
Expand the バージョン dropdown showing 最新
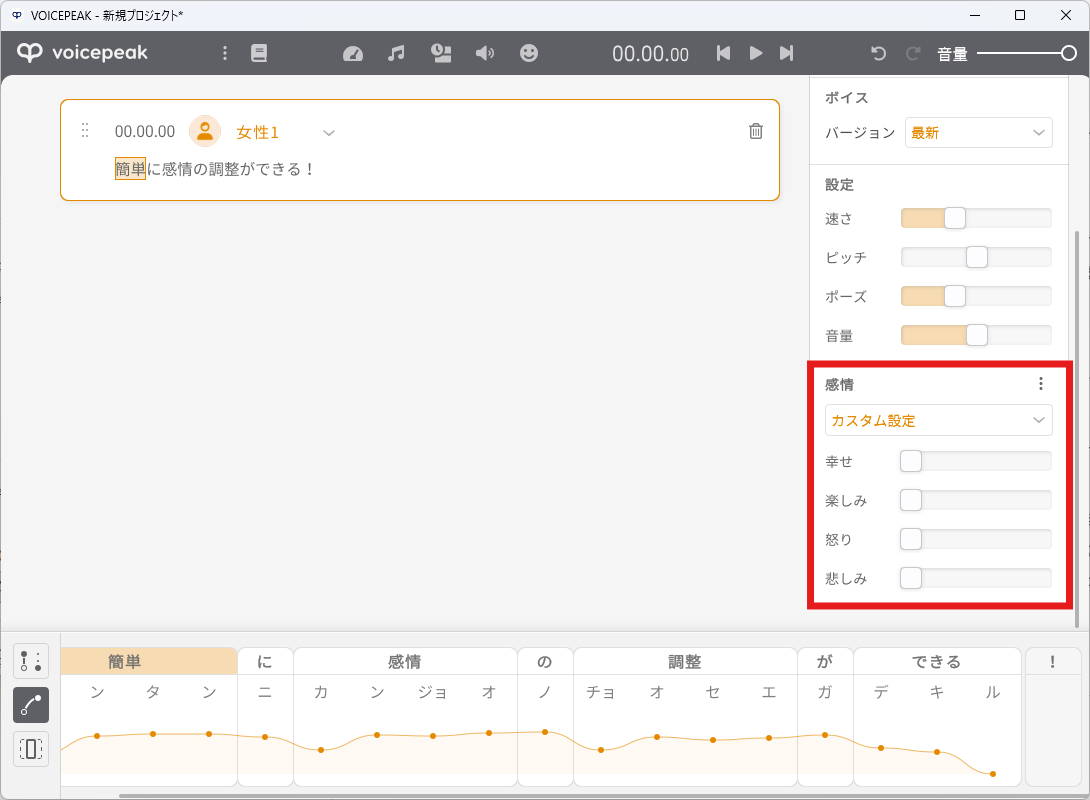pos(978,132)
